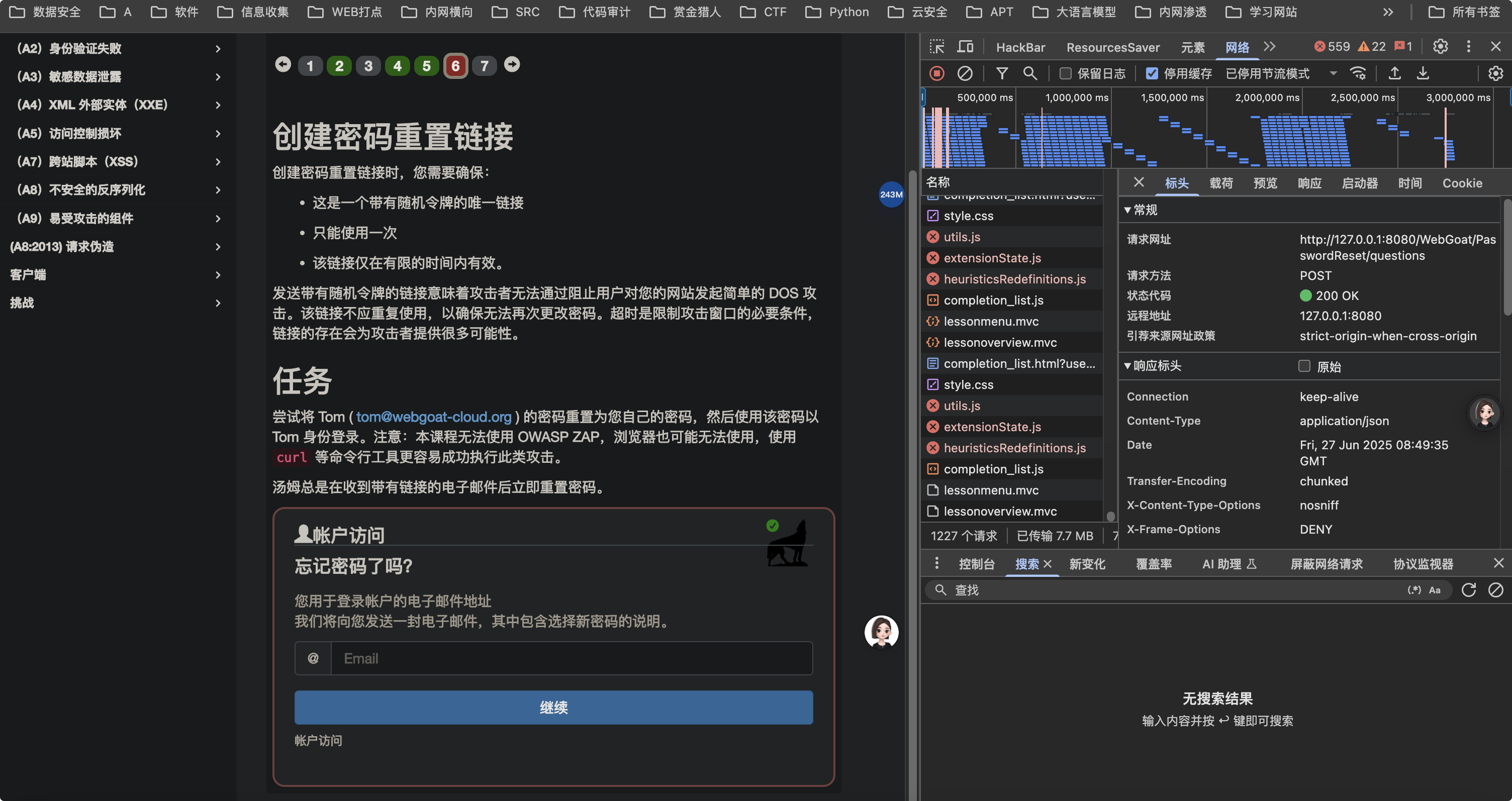Click the 243M memory badge
Image resolution: width=1512 pixels, height=801 pixels.
click(891, 194)
